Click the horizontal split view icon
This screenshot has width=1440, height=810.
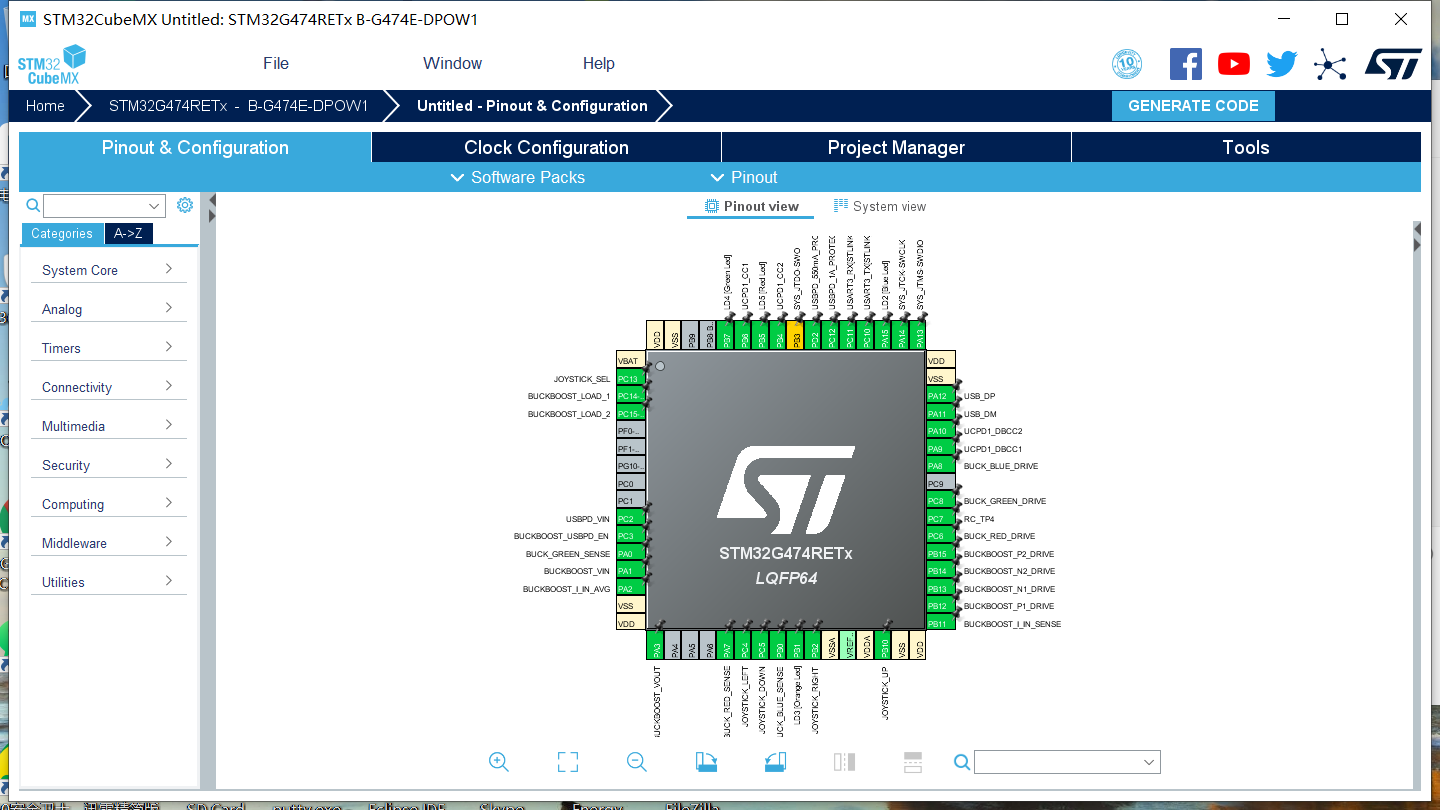pos(912,762)
